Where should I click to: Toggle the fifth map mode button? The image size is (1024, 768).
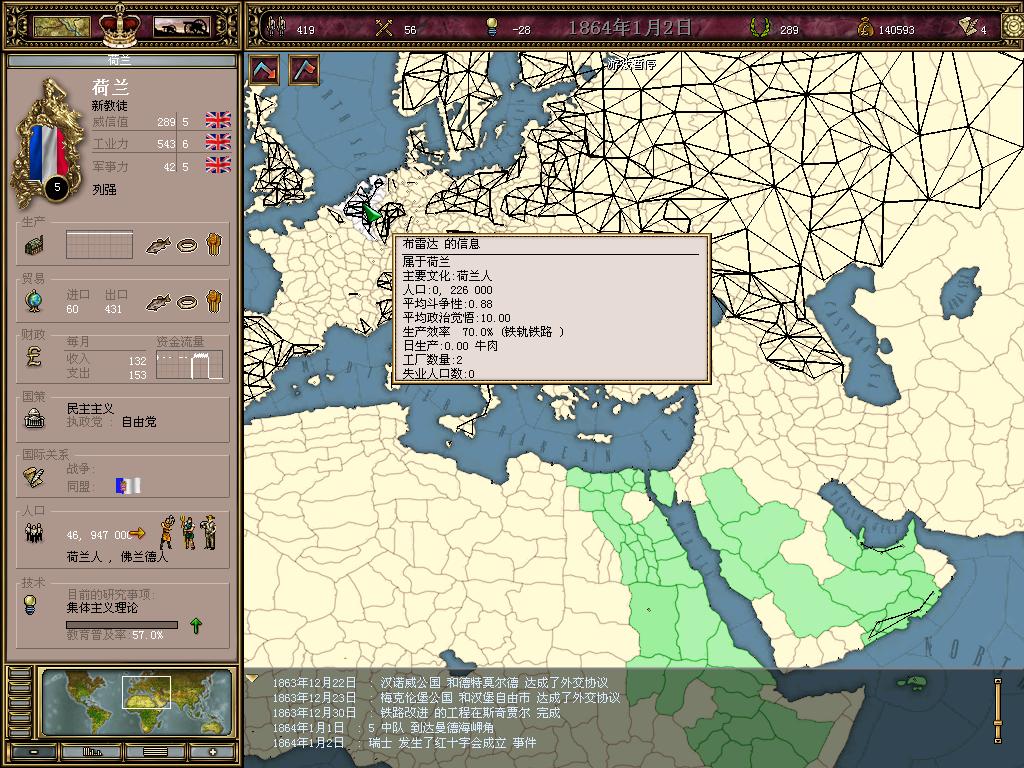pyautogui.click(x=20, y=732)
